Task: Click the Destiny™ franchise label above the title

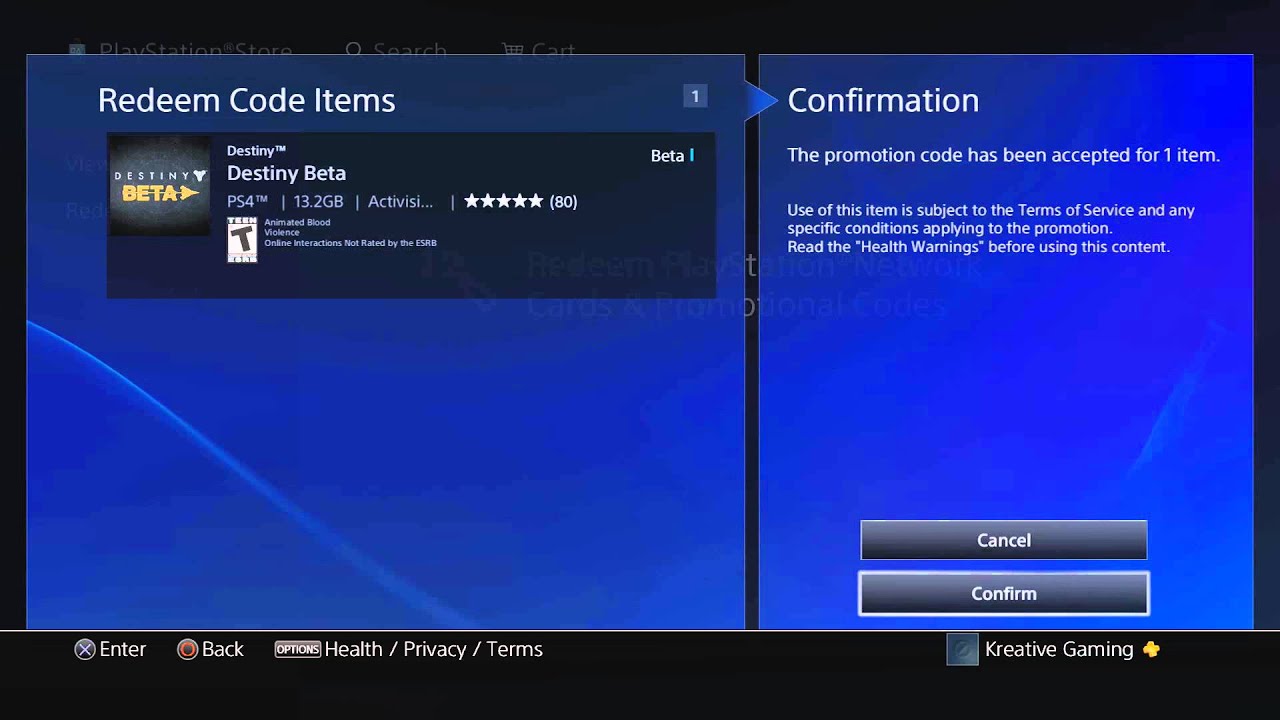Action: [256, 150]
